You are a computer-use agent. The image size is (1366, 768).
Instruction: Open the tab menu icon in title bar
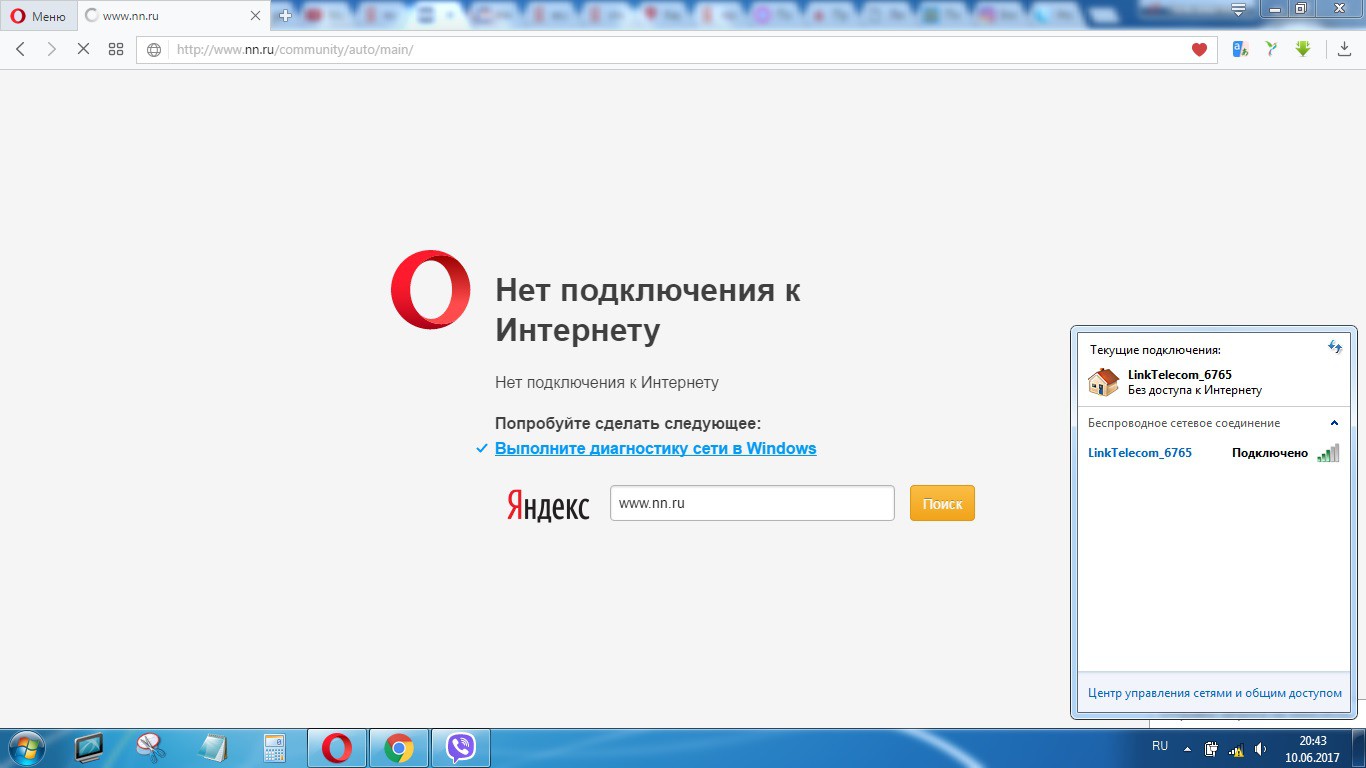1240,10
